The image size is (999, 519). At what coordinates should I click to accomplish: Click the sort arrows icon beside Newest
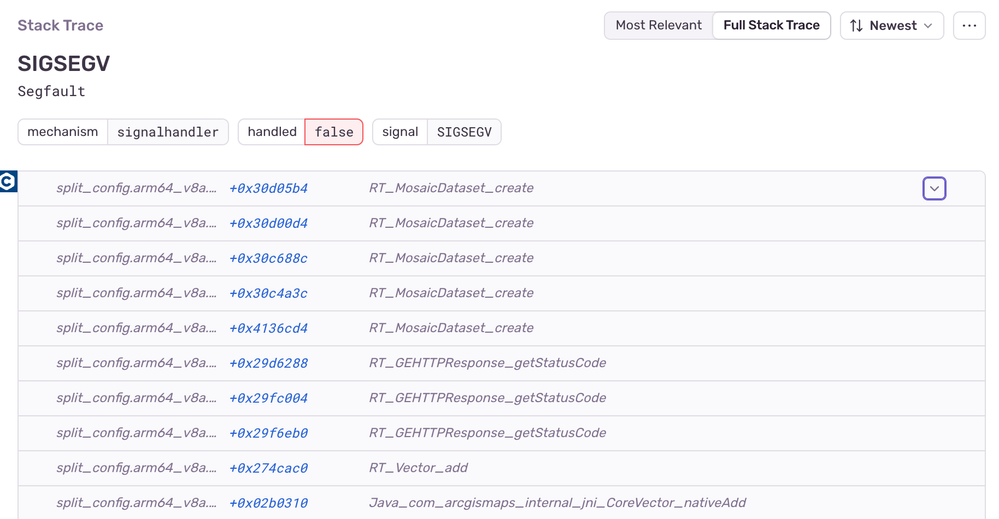(856, 26)
